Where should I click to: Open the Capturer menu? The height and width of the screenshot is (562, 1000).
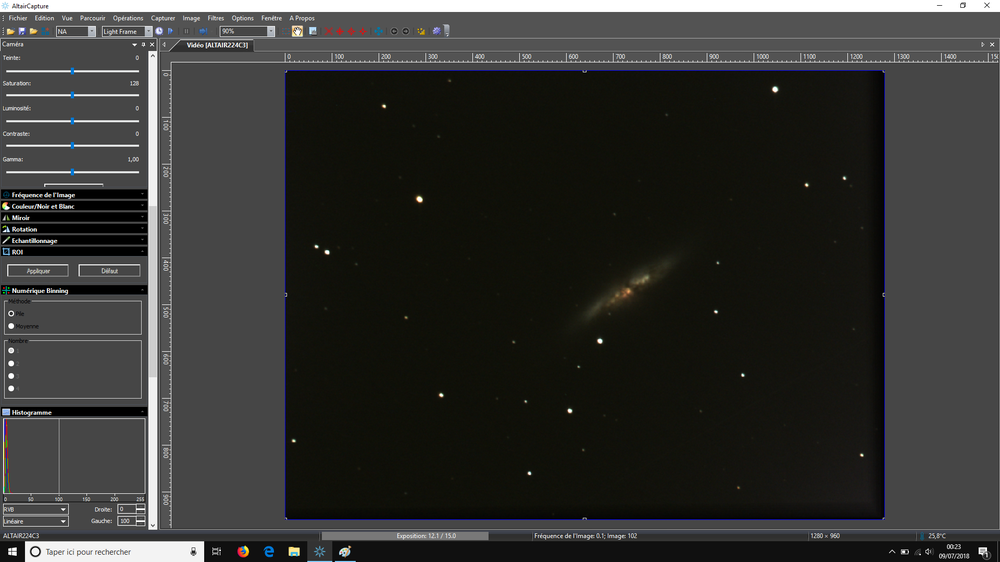163,18
